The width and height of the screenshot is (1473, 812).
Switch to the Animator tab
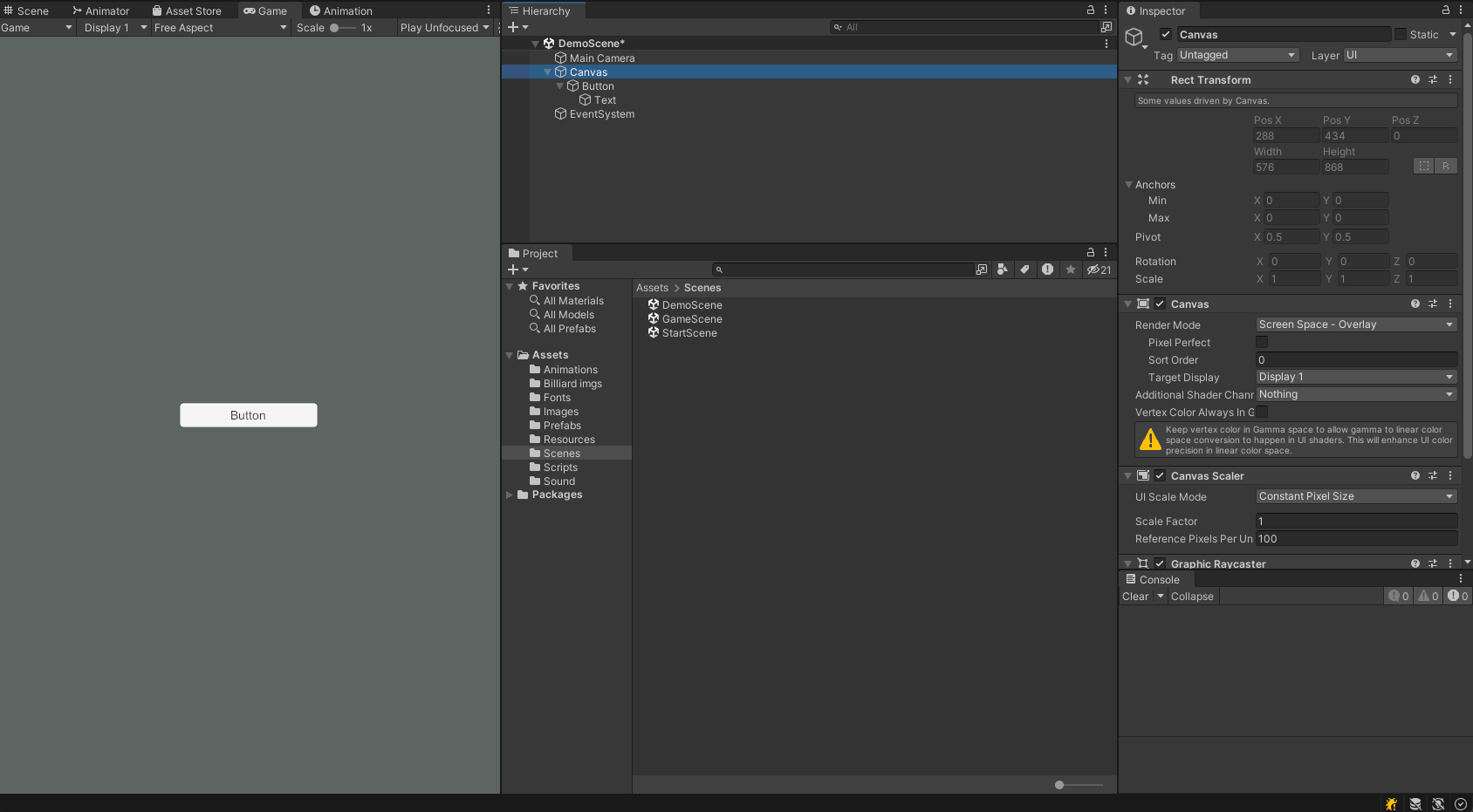coord(100,10)
